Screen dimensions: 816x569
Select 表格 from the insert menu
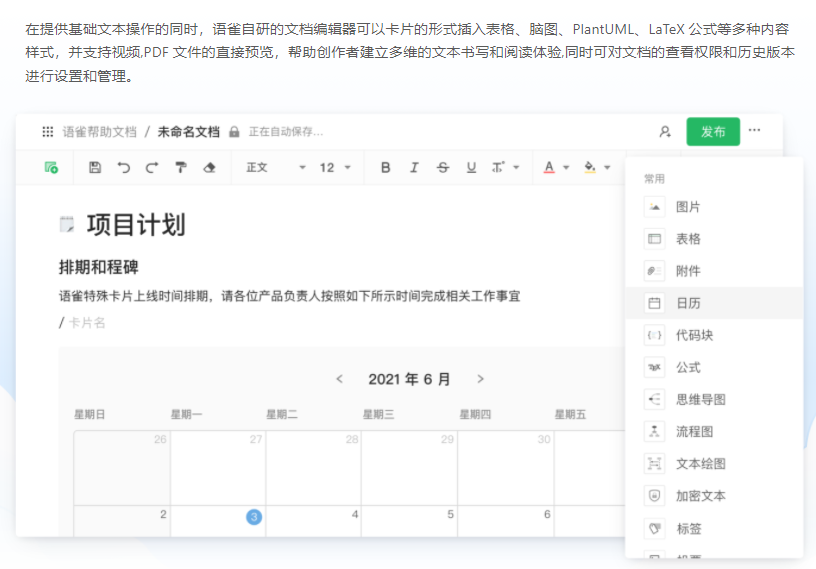click(x=714, y=239)
